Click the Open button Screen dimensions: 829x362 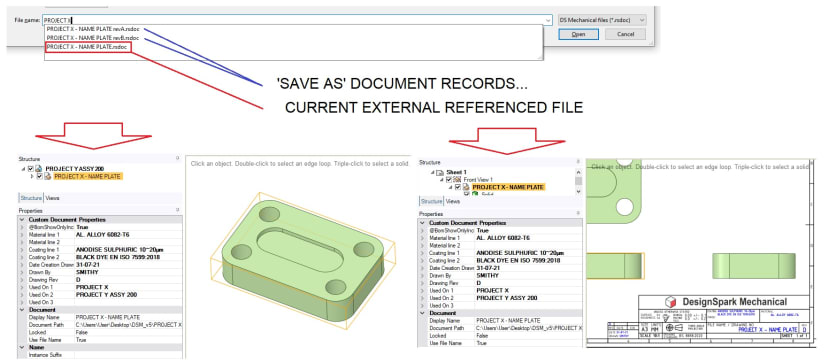(x=578, y=34)
